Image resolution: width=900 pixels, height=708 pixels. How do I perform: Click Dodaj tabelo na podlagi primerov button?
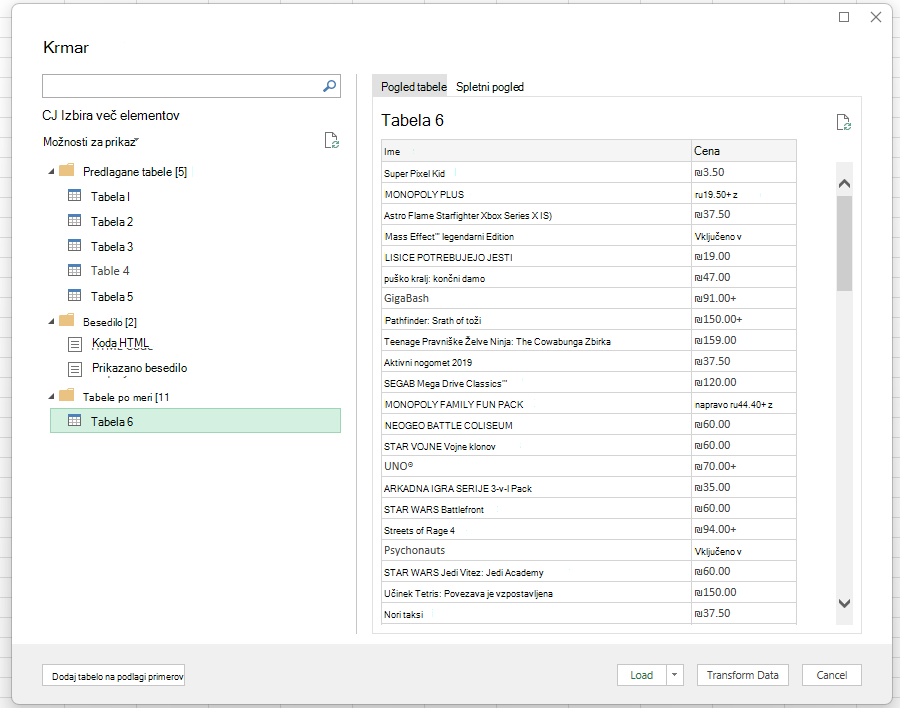click(114, 676)
